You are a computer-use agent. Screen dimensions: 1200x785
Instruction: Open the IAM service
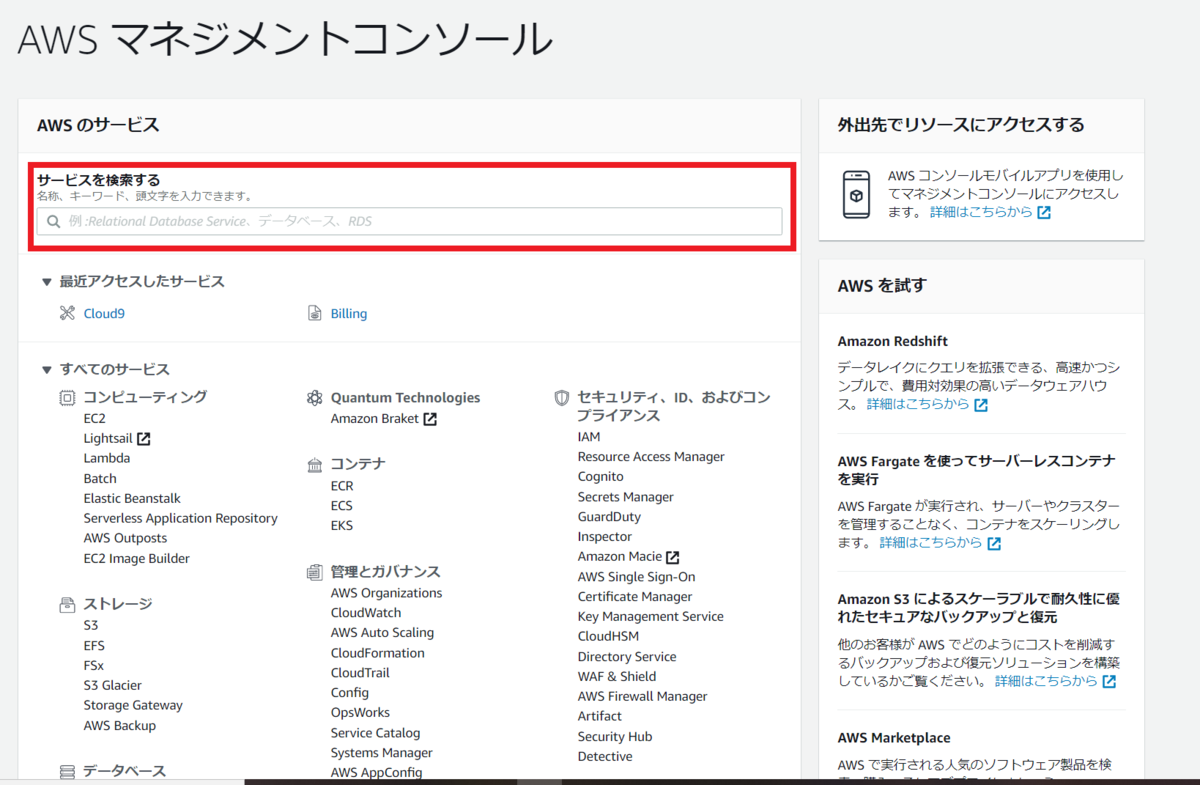(589, 436)
